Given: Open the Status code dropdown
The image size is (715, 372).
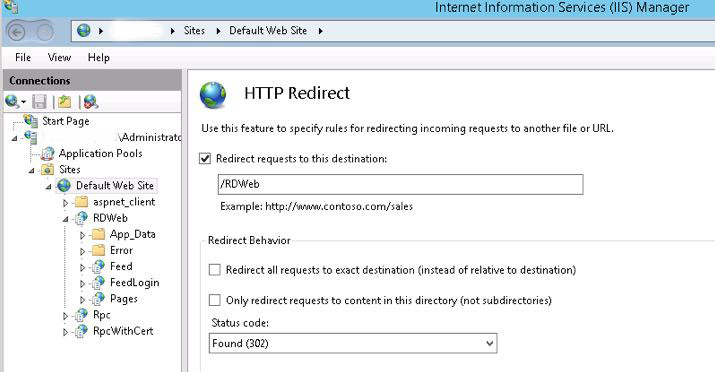Looking at the screenshot, I should (353, 343).
